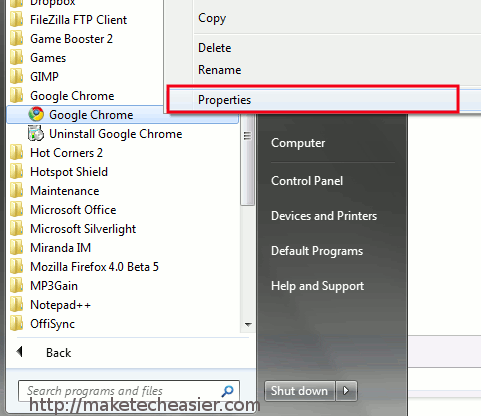The width and height of the screenshot is (481, 416).
Task: Click the Game Booster 2 folder icon
Action: (16, 39)
